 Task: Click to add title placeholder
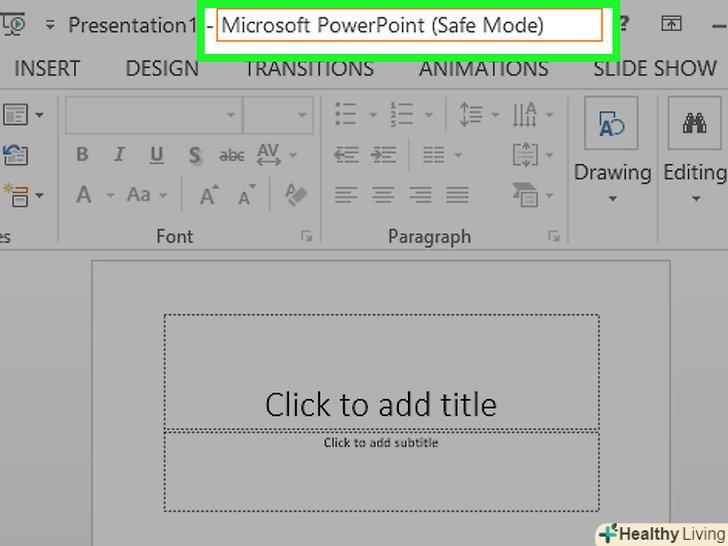tap(381, 372)
